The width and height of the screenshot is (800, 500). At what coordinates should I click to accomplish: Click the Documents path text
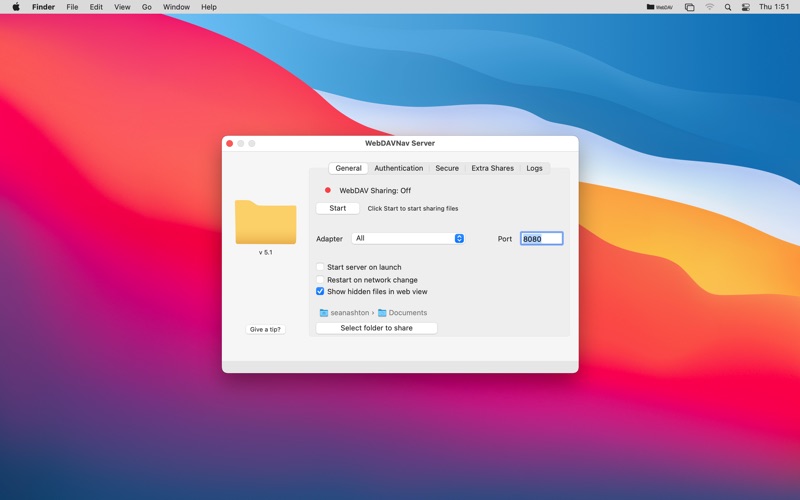point(408,313)
